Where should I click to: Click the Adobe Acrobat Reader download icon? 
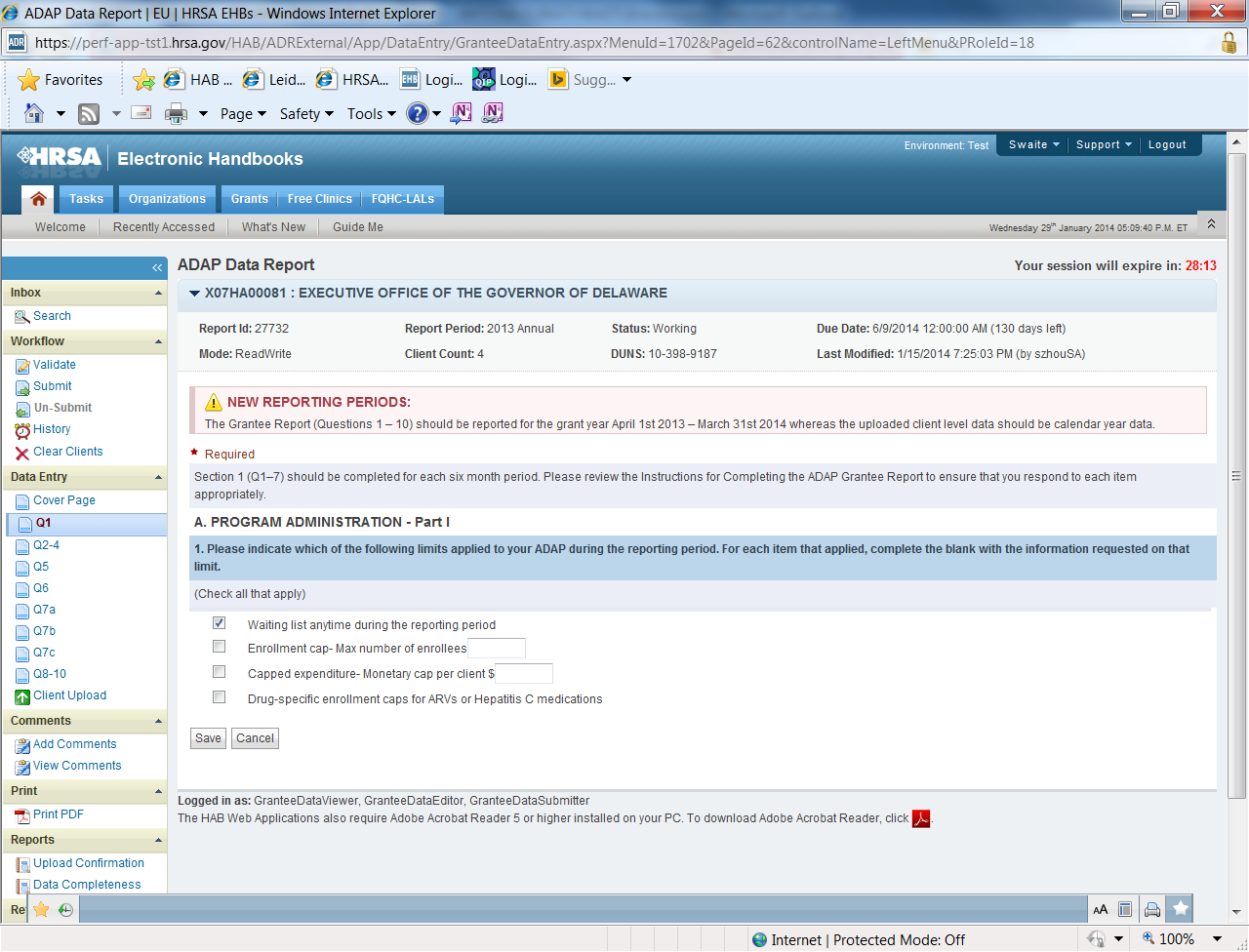coord(921,818)
